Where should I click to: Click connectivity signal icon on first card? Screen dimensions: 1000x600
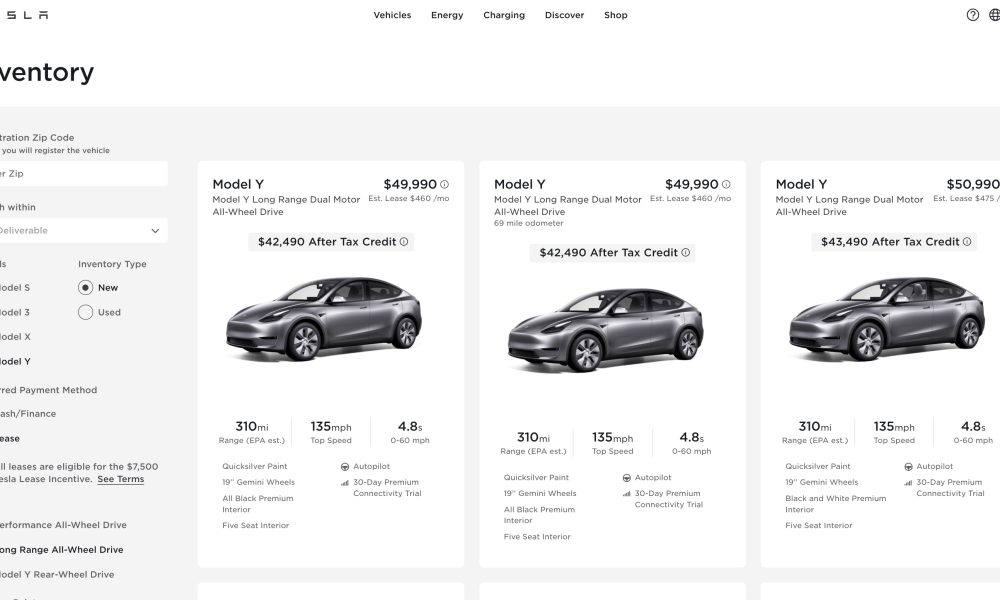pos(345,483)
